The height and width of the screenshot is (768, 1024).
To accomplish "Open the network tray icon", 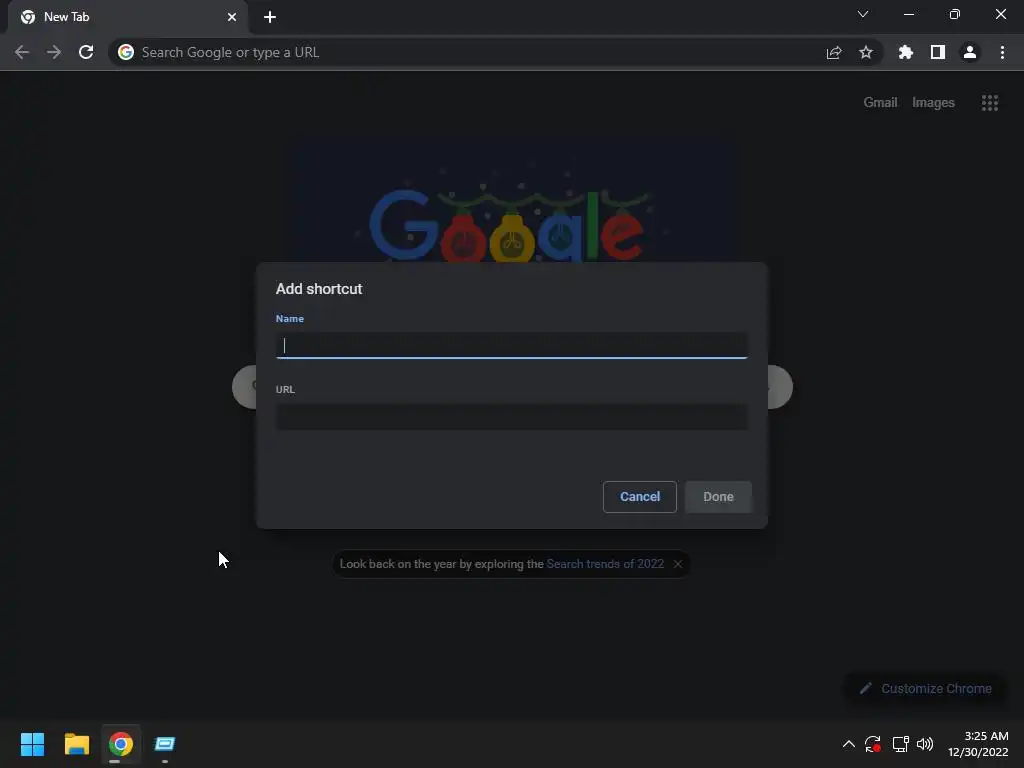I will click(x=901, y=744).
